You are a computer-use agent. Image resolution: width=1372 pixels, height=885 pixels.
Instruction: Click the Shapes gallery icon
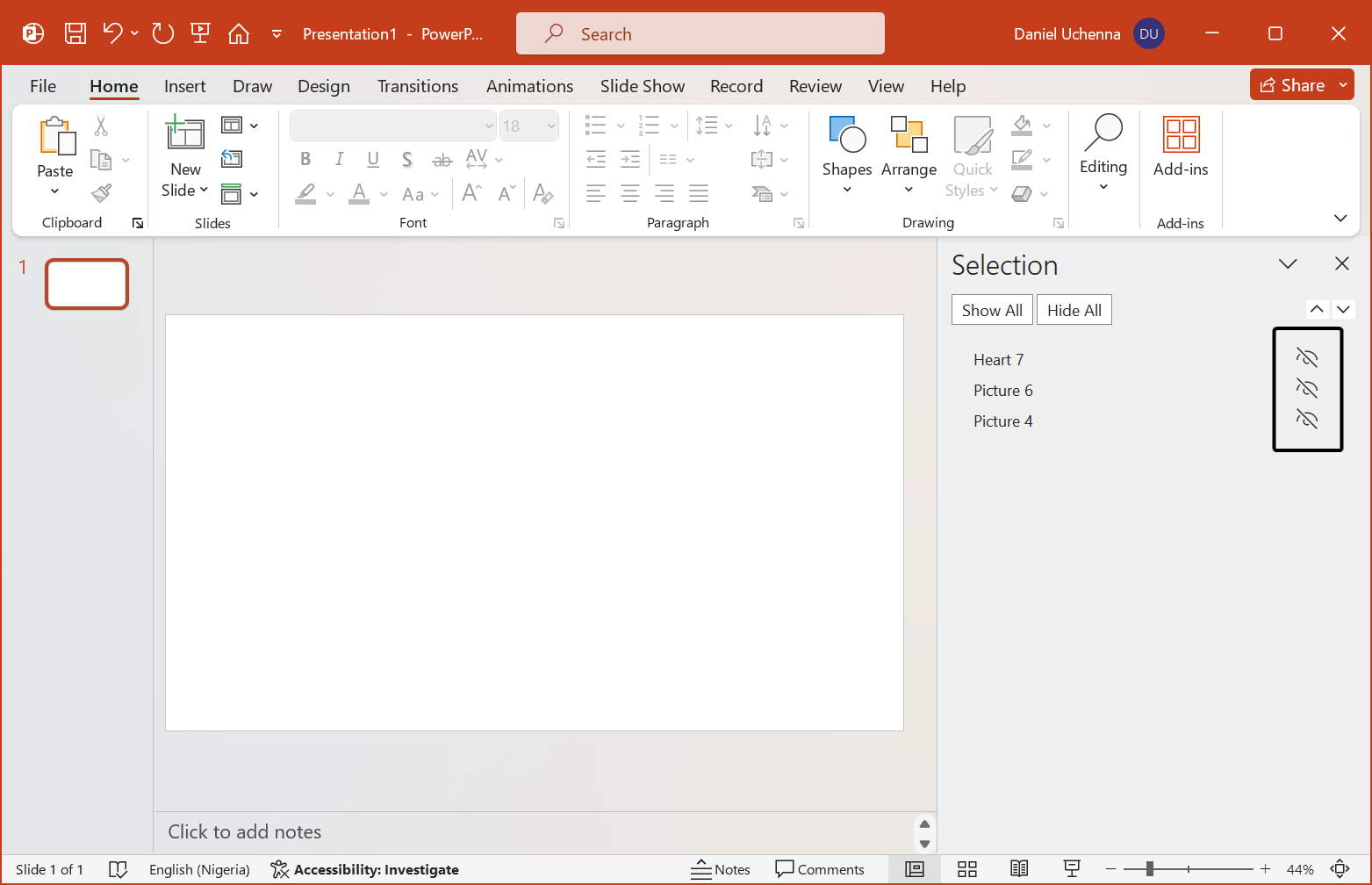click(846, 136)
